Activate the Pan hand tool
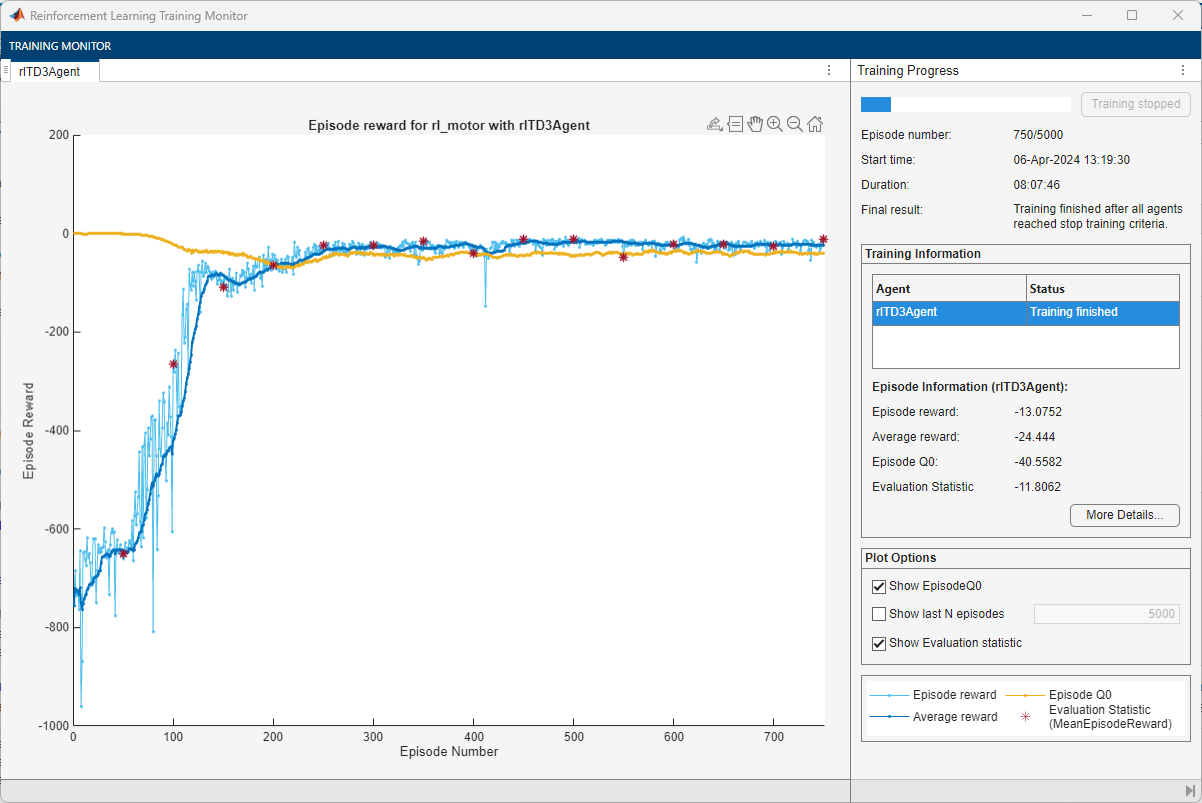Image resolution: width=1202 pixels, height=803 pixels. 755,124
